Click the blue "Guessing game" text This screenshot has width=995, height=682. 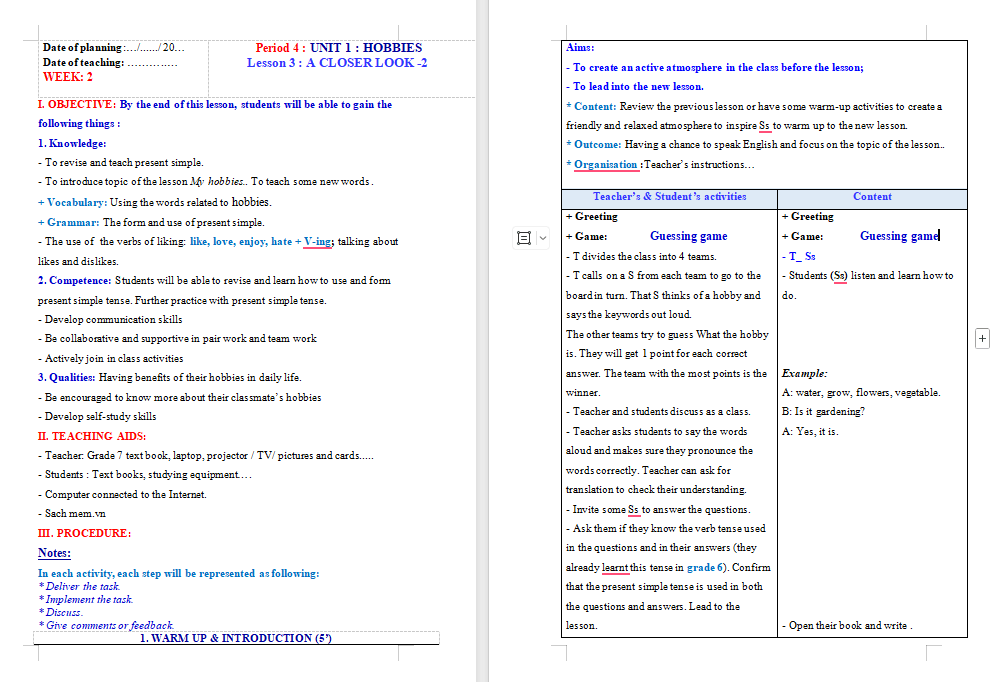pos(688,235)
